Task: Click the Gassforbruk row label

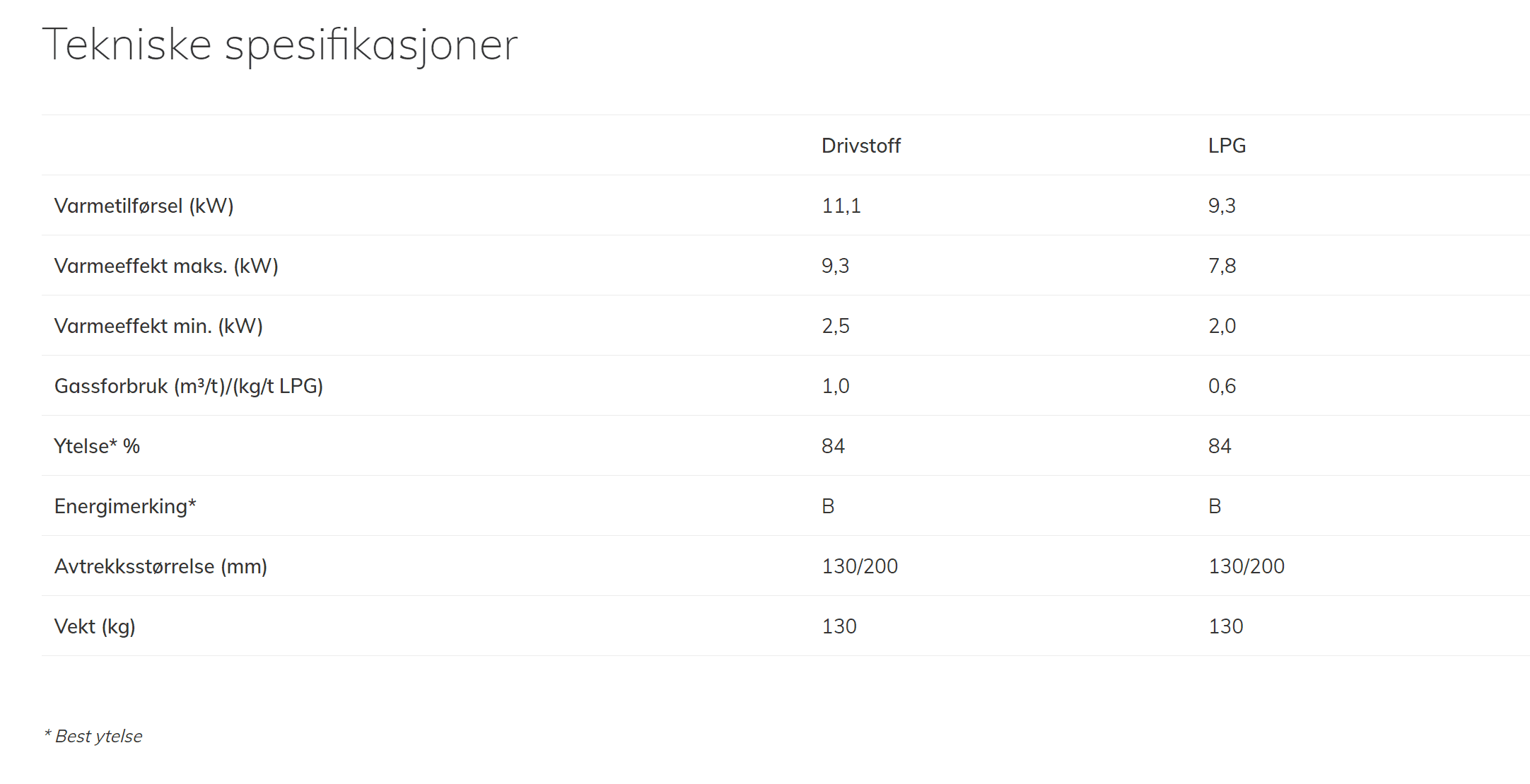Action: [x=189, y=386]
